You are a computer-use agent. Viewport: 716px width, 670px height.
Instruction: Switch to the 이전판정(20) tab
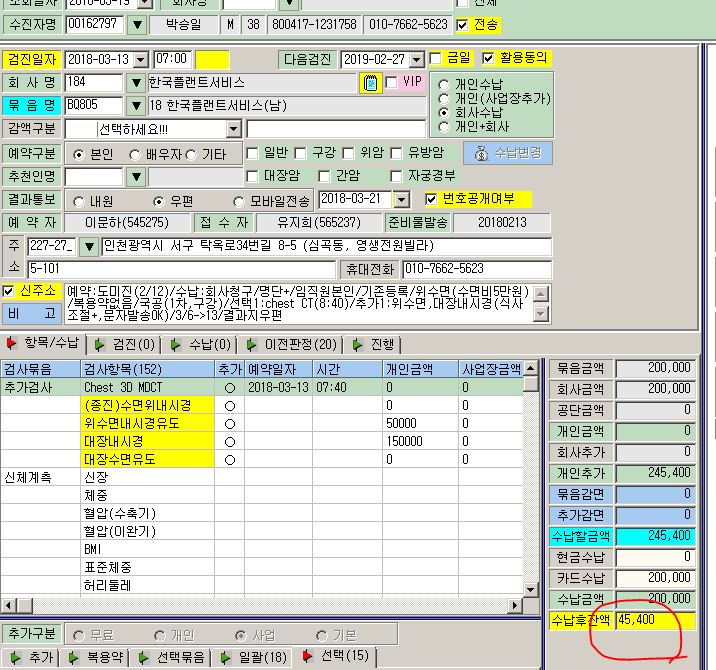click(291, 344)
